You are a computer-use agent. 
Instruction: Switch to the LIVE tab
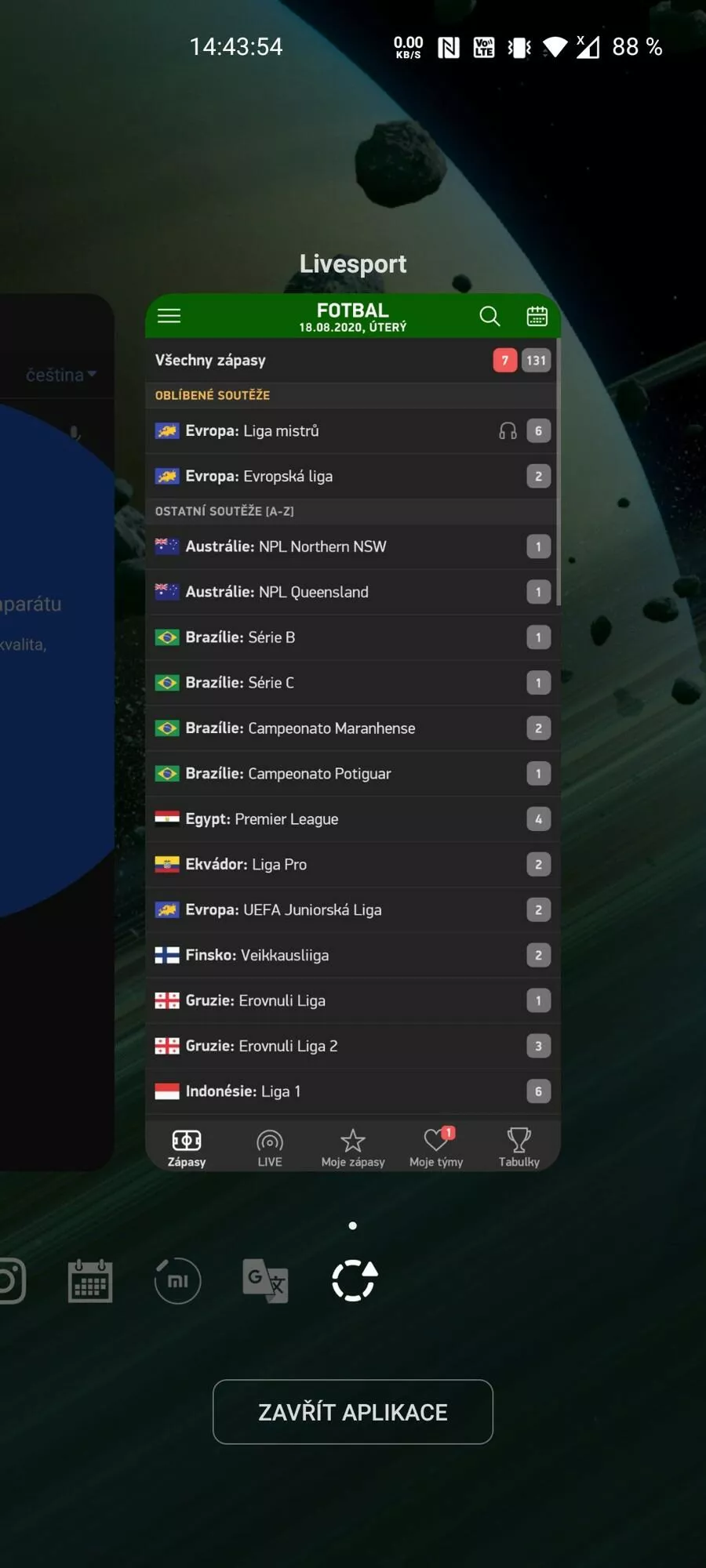[270, 1149]
